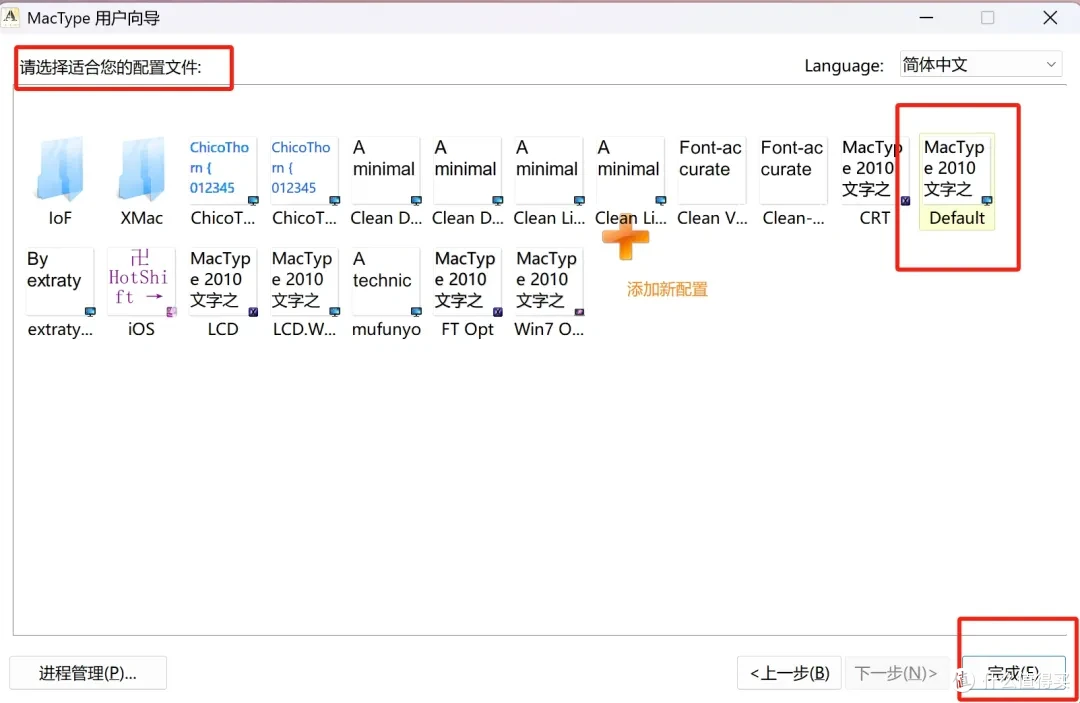This screenshot has width=1080, height=703.
Task: Open 进程管理(P)... process manager
Action: pos(87,673)
